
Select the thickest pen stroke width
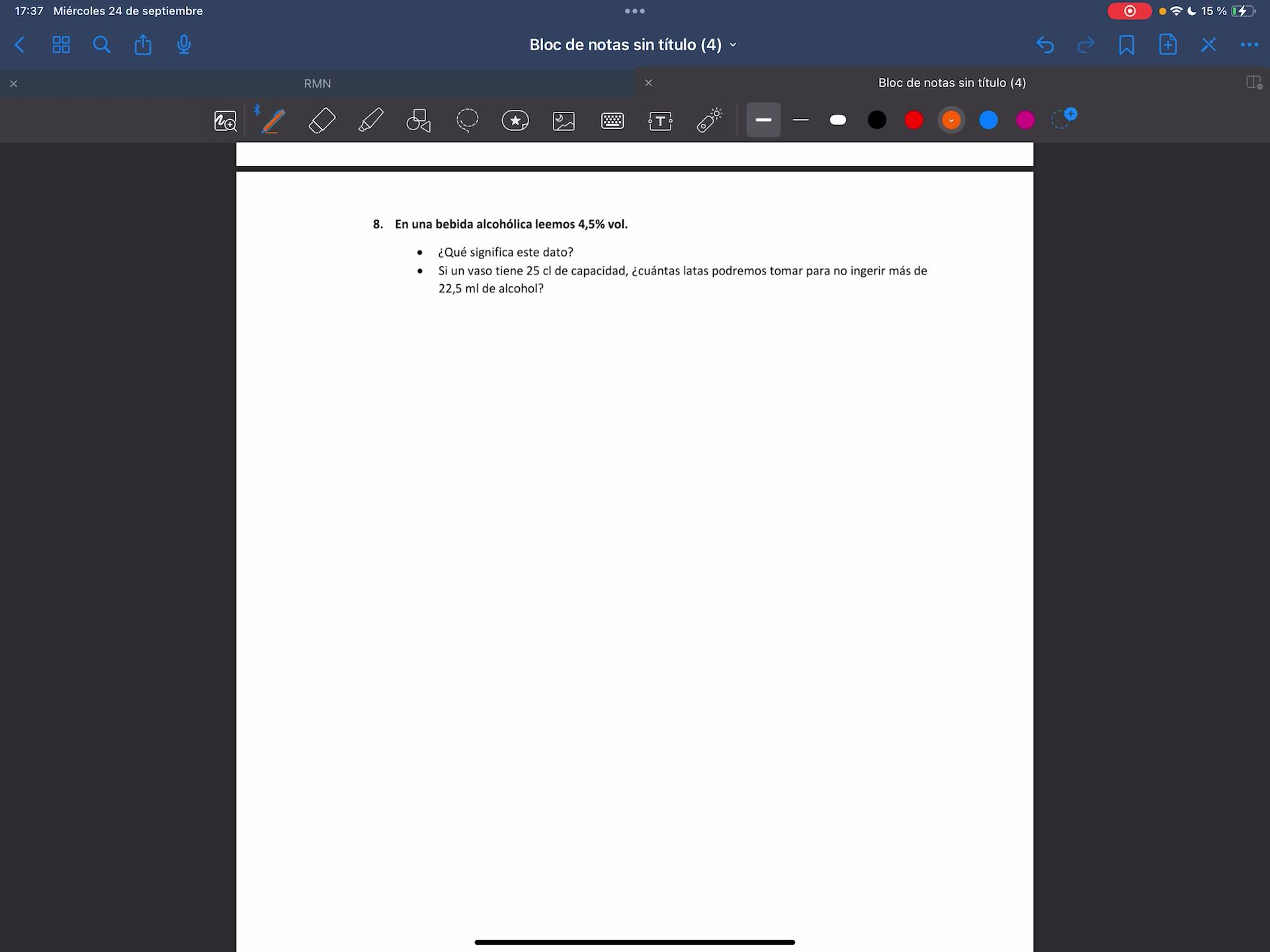[x=763, y=120]
